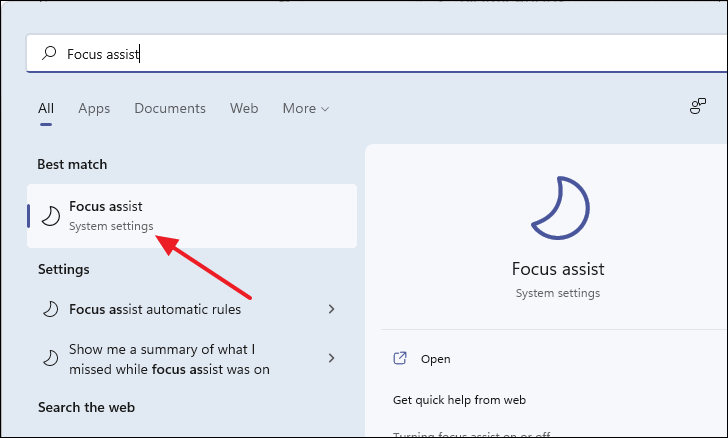
Task: Switch to the Apps tab
Action: 94,108
